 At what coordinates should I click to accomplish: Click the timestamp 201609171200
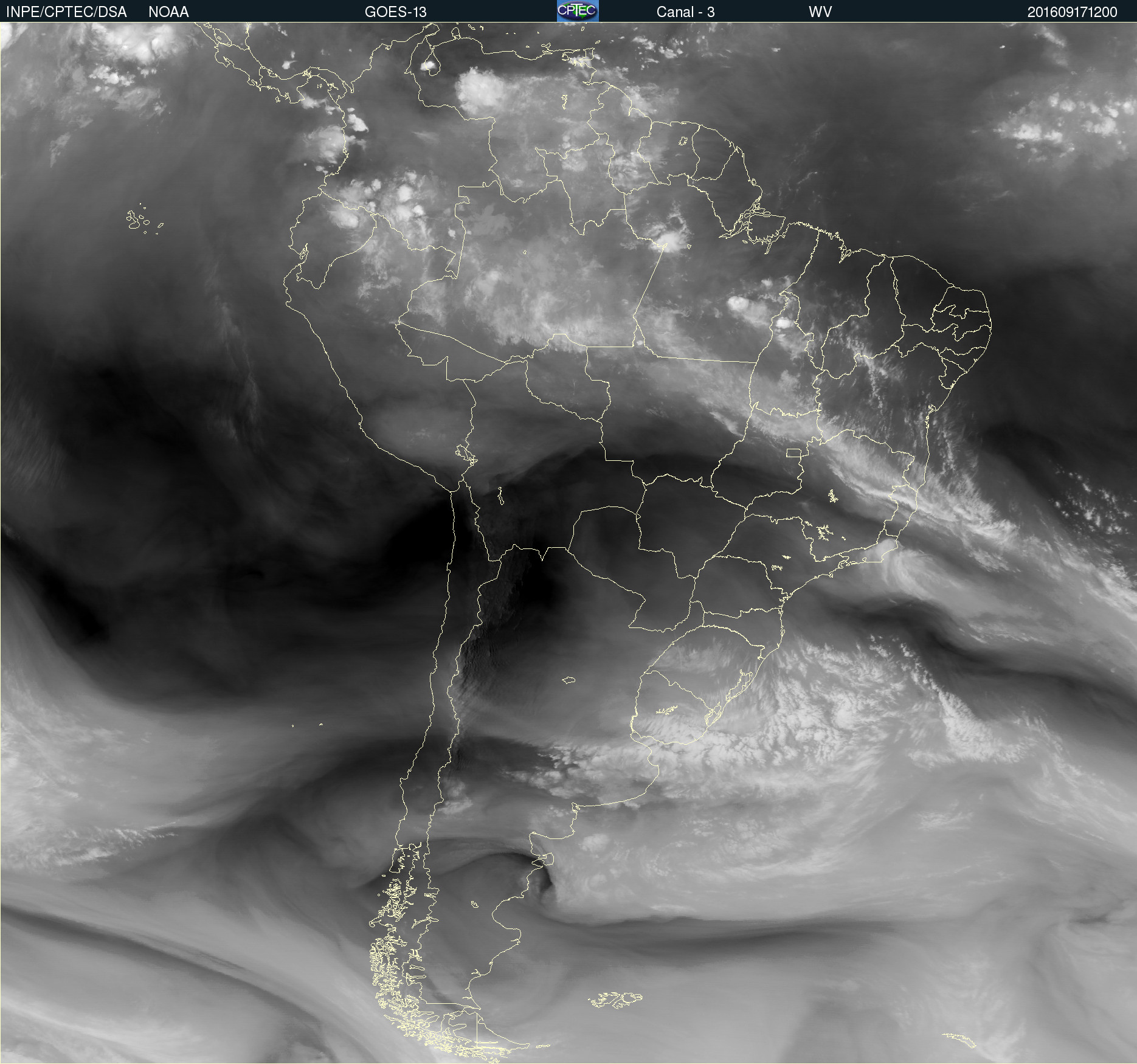(x=1072, y=12)
